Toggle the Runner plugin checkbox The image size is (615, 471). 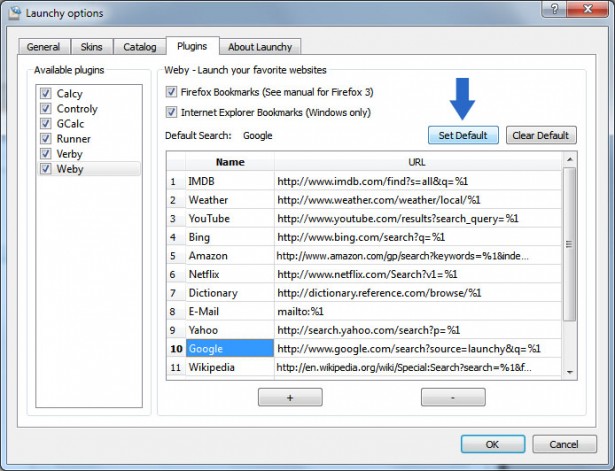(x=44, y=139)
